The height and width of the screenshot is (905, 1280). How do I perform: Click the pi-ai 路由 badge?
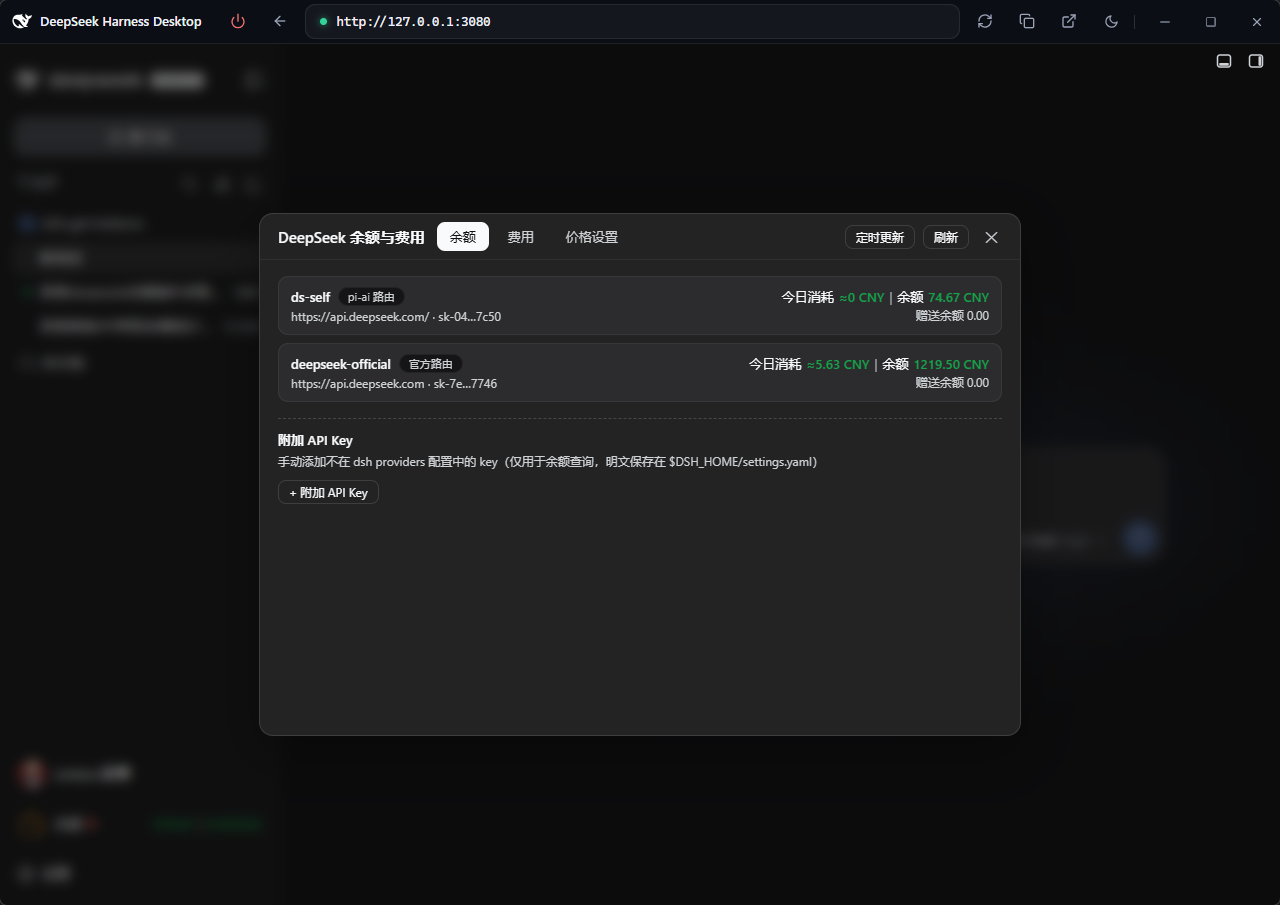[371, 297]
